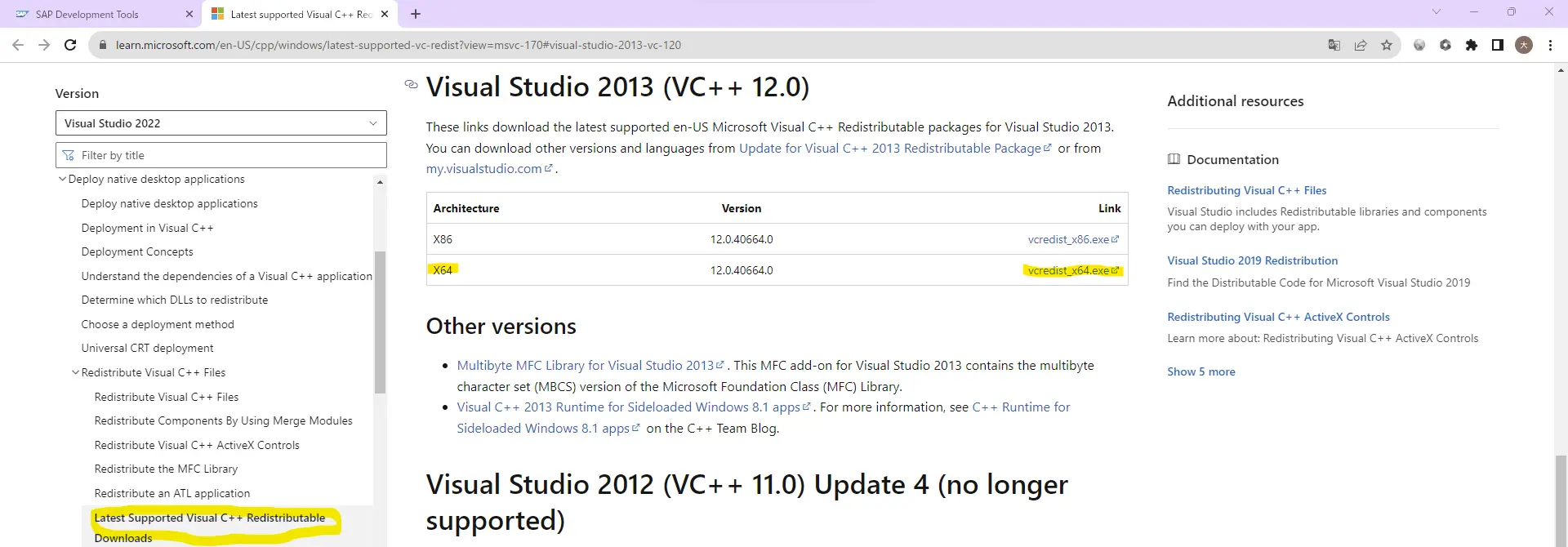Open Redistribute an ATL application

pos(172,493)
